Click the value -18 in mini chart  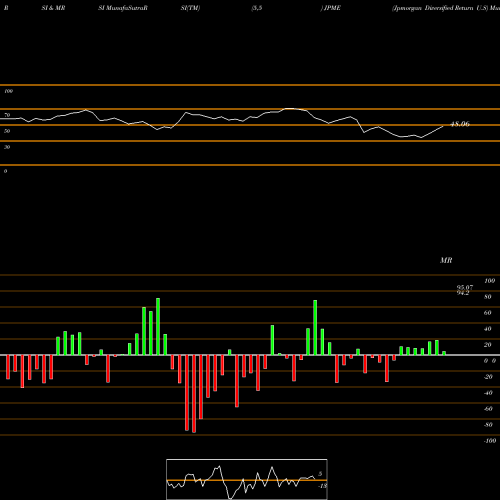[x=322, y=486]
